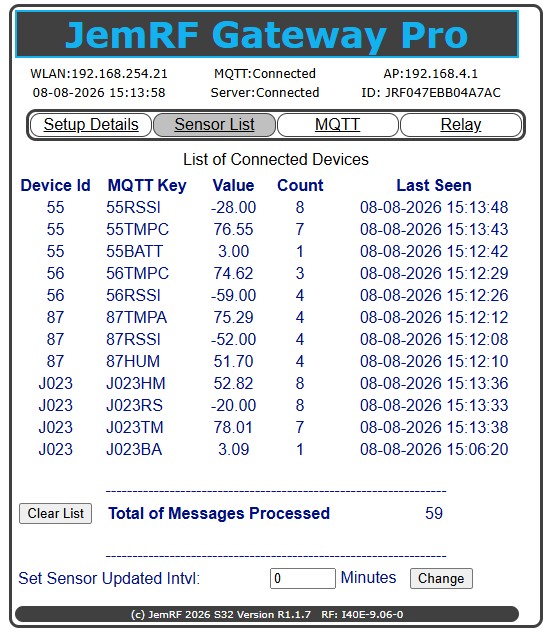Click the Value column header
552x633 pixels.
pos(233,186)
